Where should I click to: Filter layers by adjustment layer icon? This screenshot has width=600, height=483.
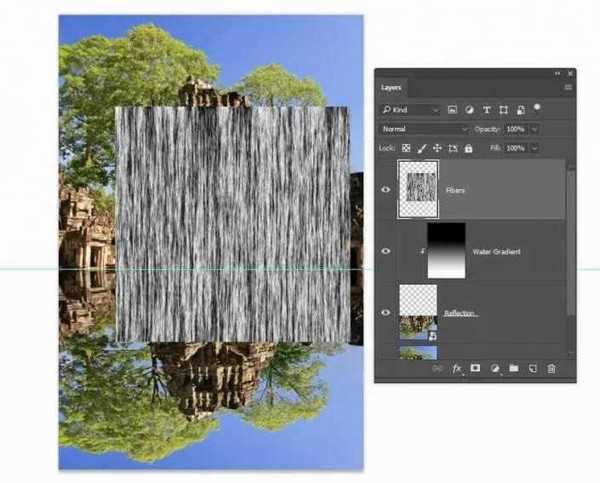point(470,109)
